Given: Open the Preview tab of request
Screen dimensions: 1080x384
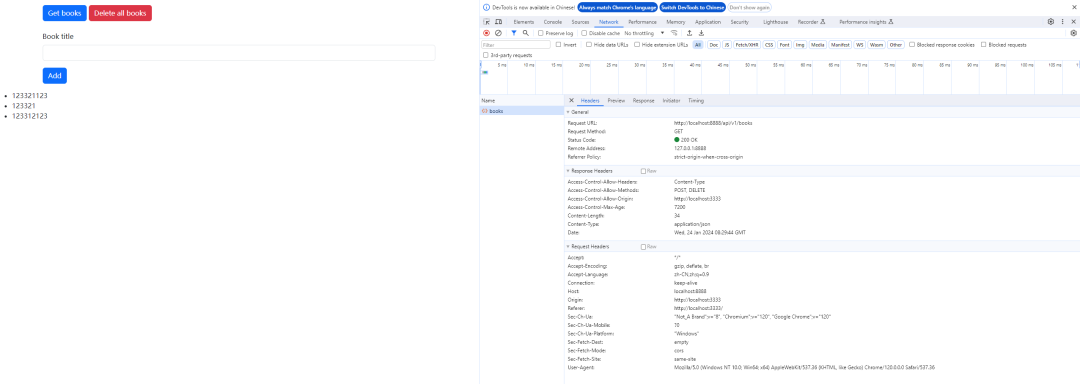Looking at the screenshot, I should click(616, 100).
